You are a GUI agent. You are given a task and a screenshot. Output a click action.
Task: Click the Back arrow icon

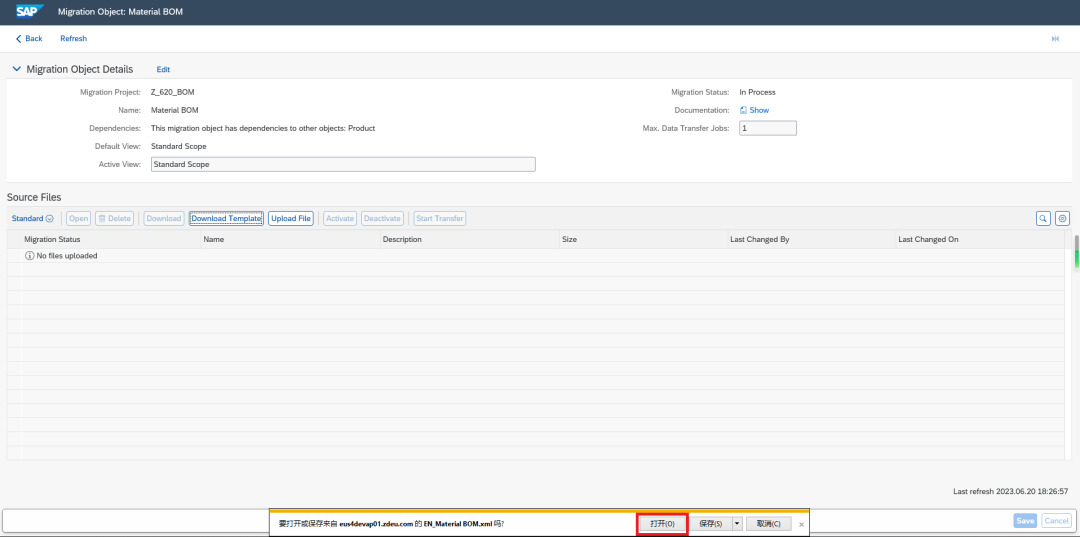click(x=19, y=39)
